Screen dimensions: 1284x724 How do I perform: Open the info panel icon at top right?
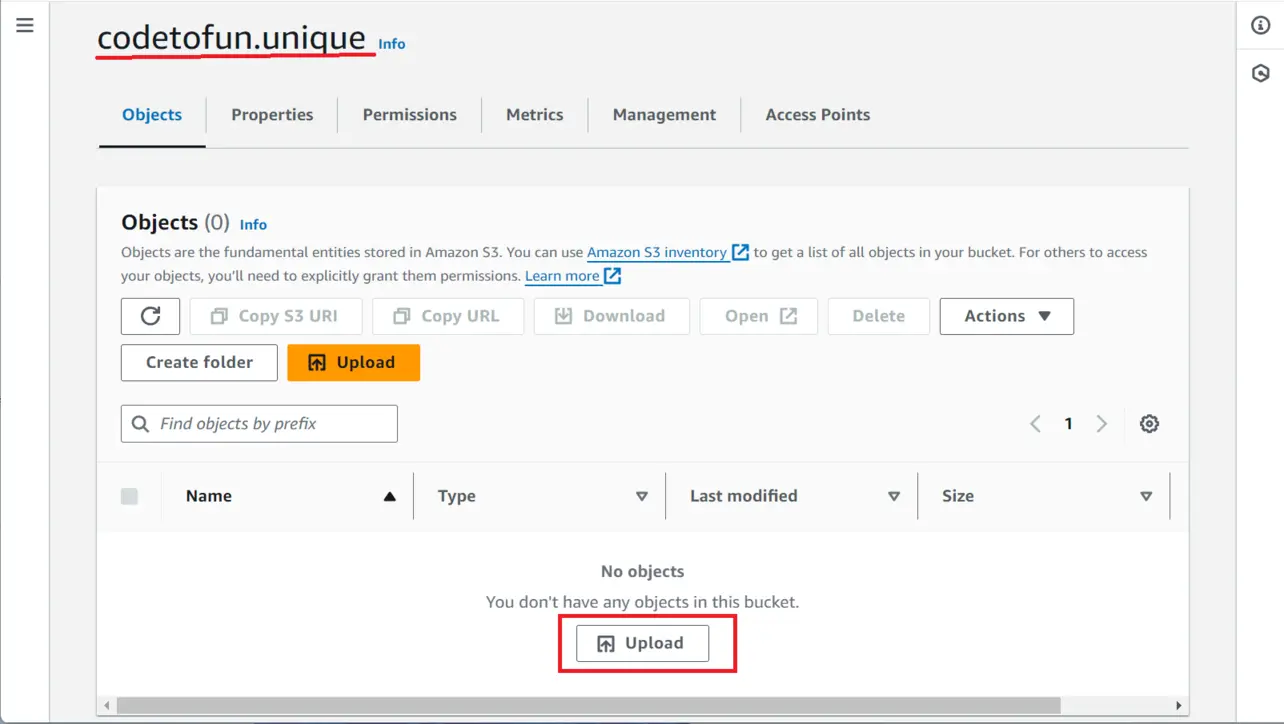click(1260, 26)
